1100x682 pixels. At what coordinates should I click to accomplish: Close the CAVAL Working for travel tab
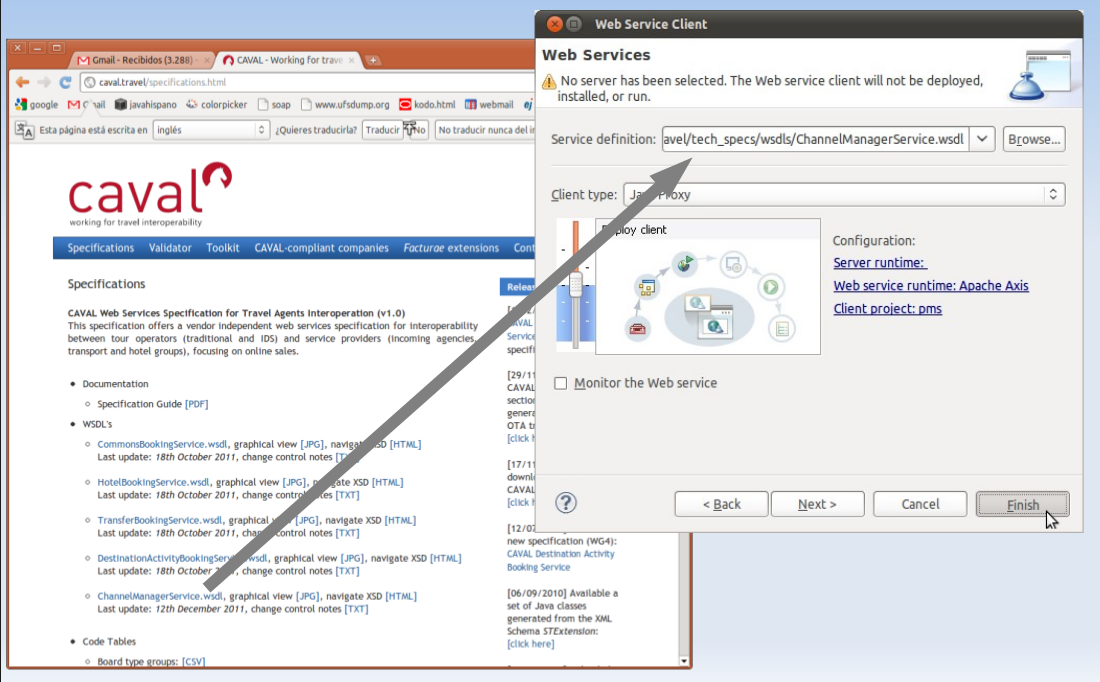(x=352, y=60)
